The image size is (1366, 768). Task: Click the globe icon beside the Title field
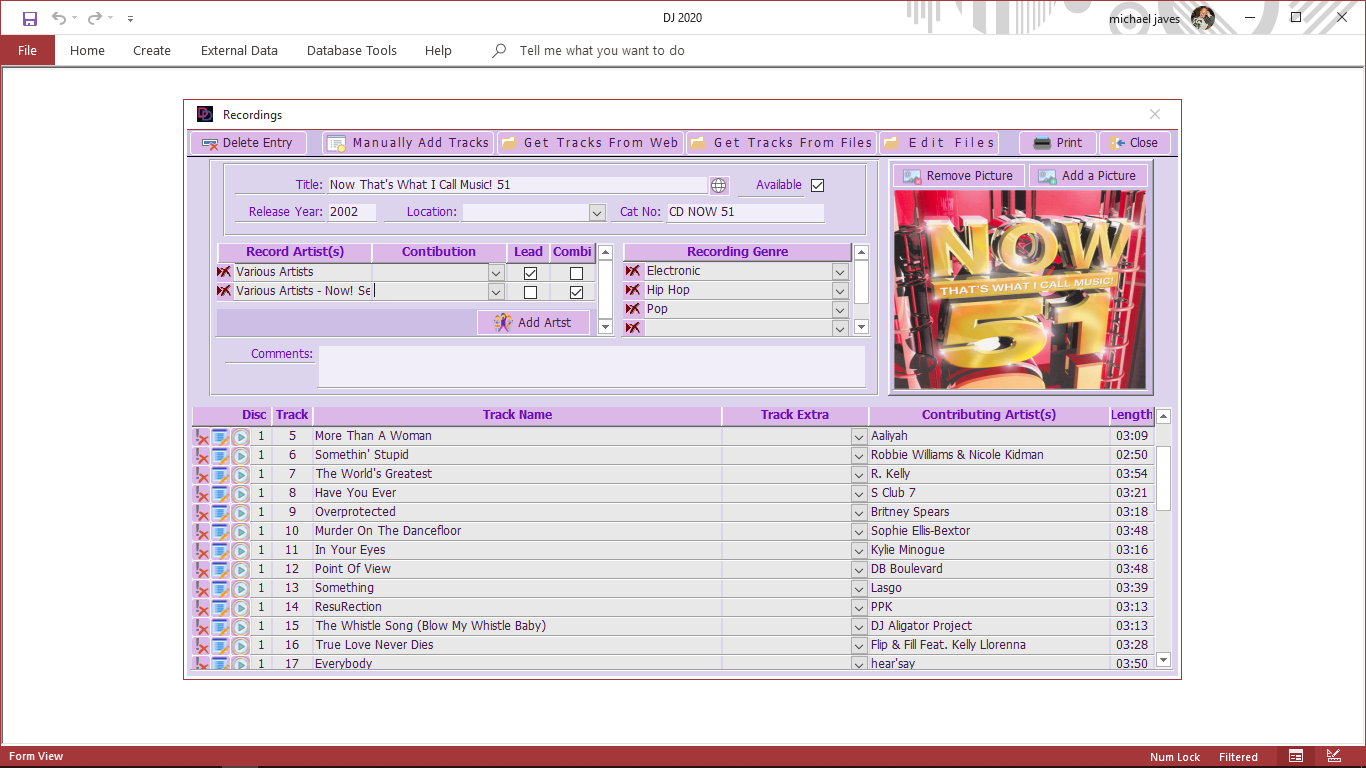[x=718, y=185]
